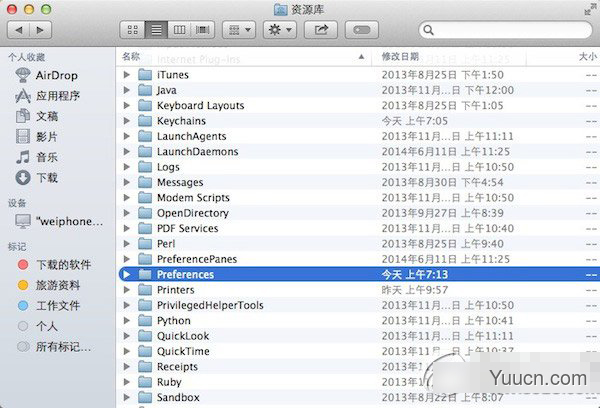
Task: Select the Logs folder icon
Action: tap(145, 167)
